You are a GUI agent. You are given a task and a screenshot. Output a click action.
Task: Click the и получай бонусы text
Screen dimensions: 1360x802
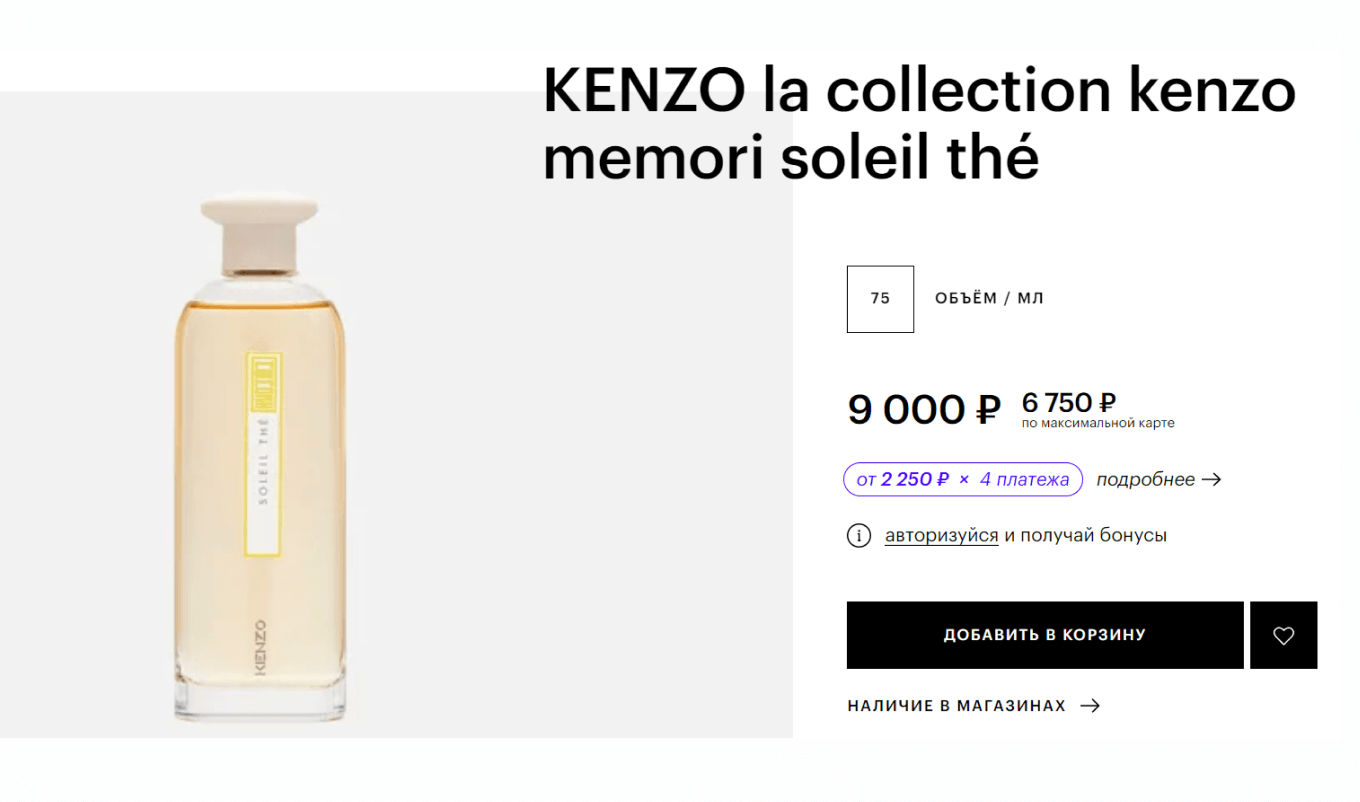coord(1085,535)
